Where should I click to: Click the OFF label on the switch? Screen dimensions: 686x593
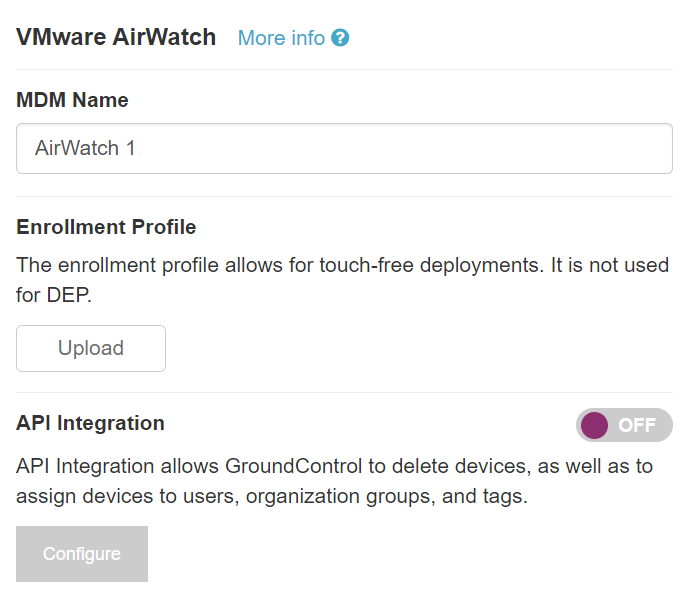point(637,425)
